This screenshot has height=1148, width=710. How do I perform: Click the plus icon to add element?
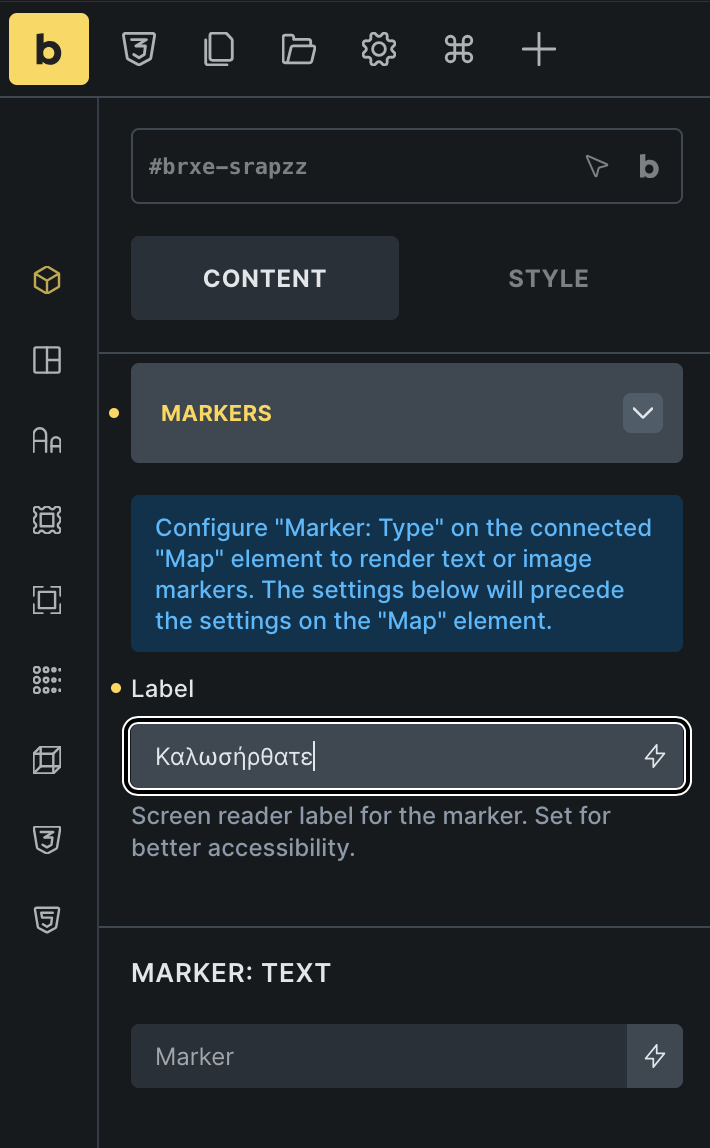[539, 49]
